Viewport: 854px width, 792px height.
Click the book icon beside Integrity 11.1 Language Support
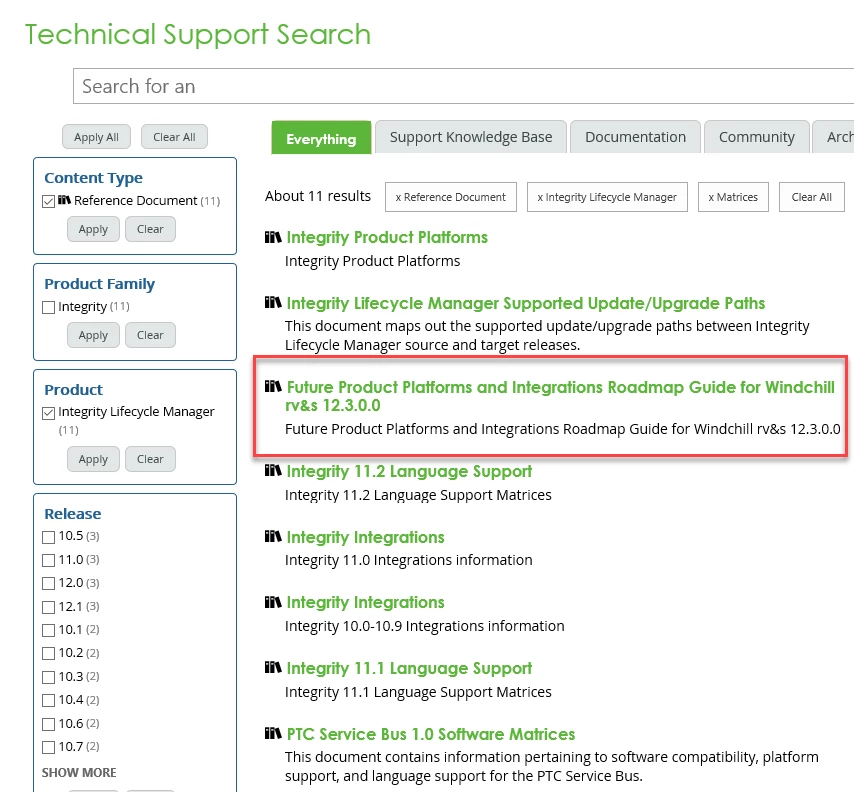[x=273, y=667]
